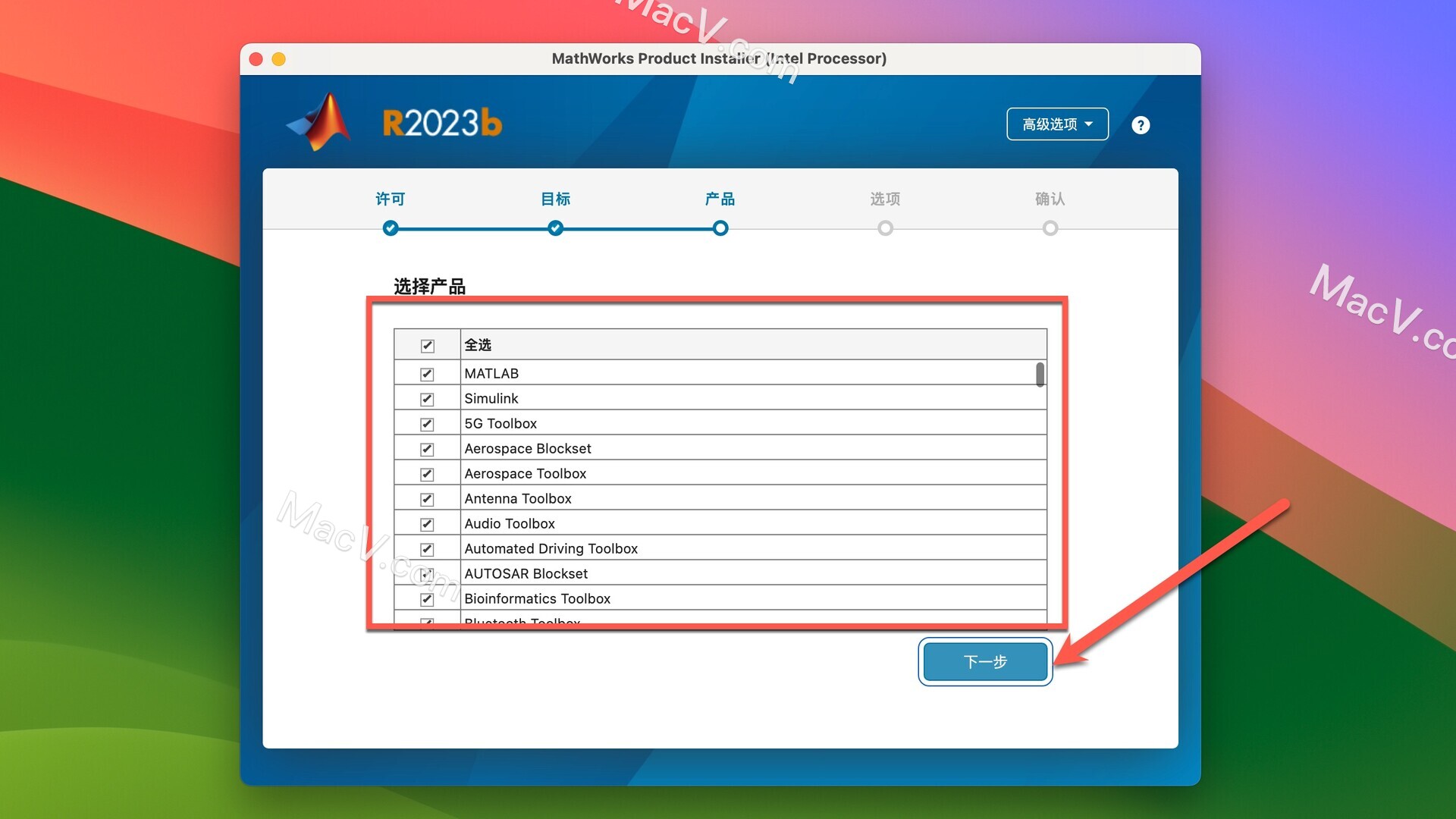Open the help question mark icon
This screenshot has height=819, width=1456.
pos(1141,125)
